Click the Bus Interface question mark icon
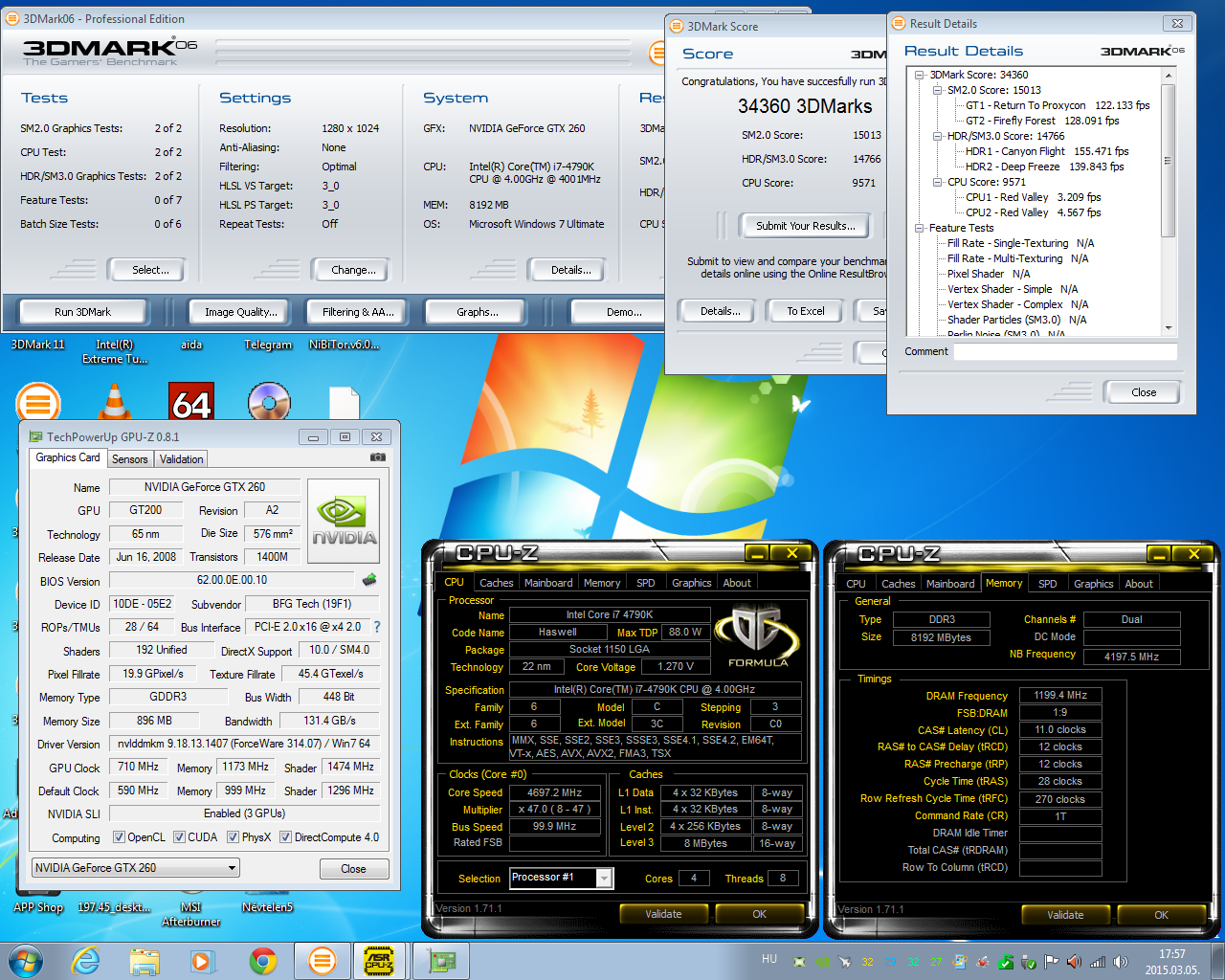The height and width of the screenshot is (980, 1225). 377,627
